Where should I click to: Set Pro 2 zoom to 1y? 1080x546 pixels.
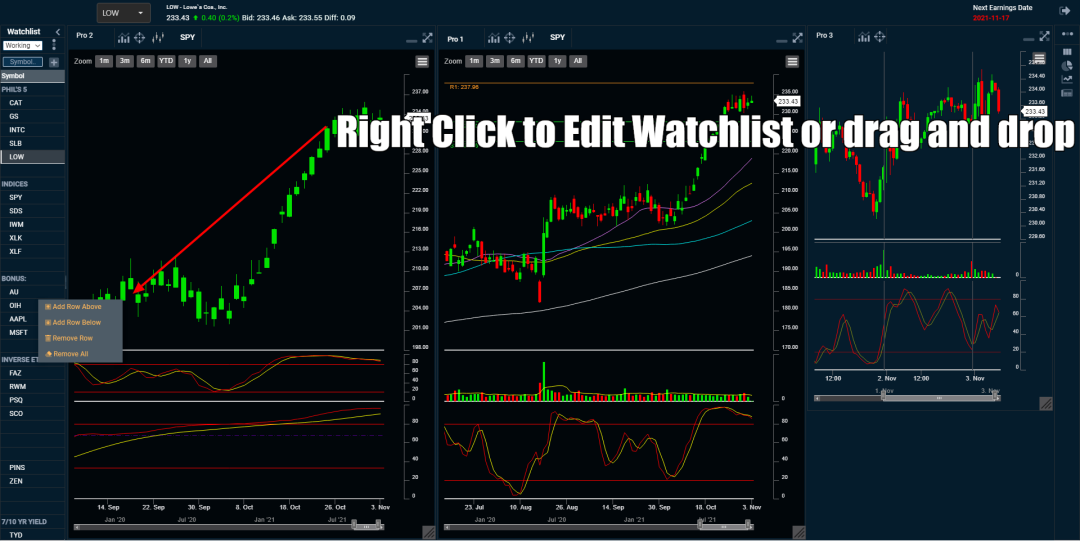tap(187, 61)
